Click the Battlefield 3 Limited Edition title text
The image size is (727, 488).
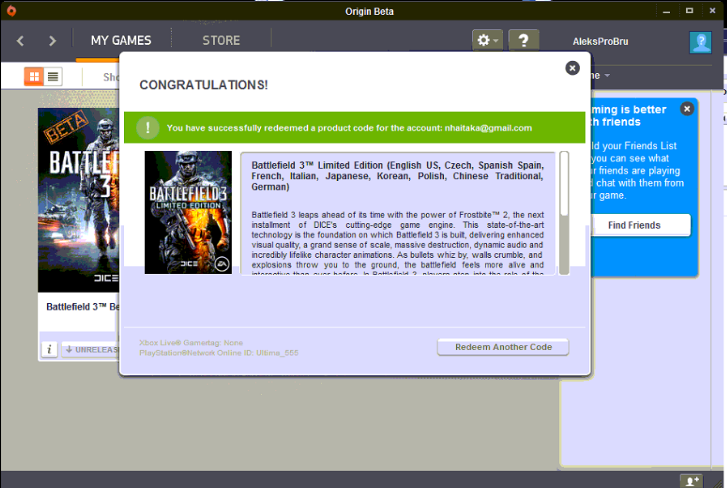(397, 176)
